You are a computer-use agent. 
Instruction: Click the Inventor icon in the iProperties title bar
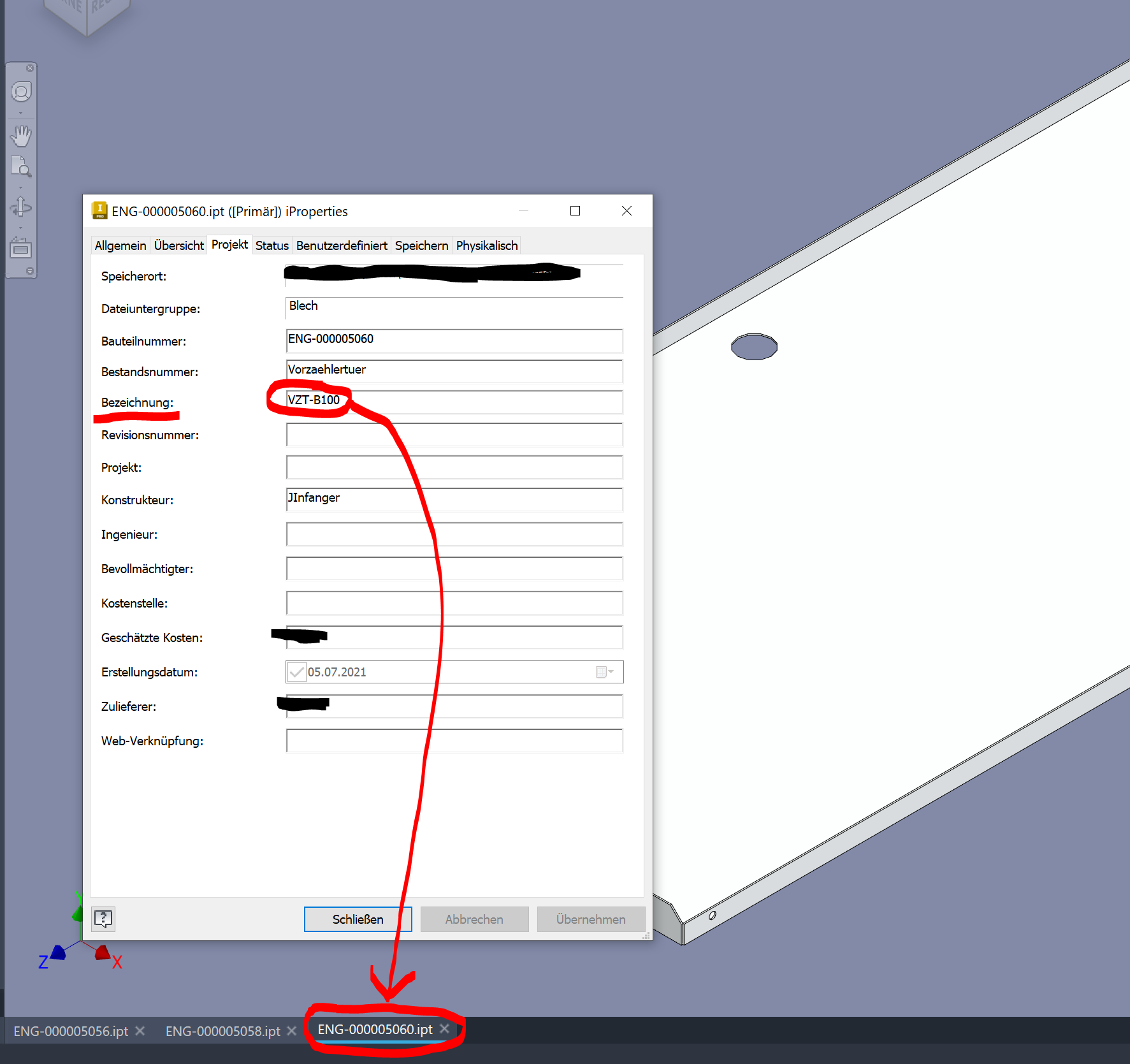click(x=99, y=210)
